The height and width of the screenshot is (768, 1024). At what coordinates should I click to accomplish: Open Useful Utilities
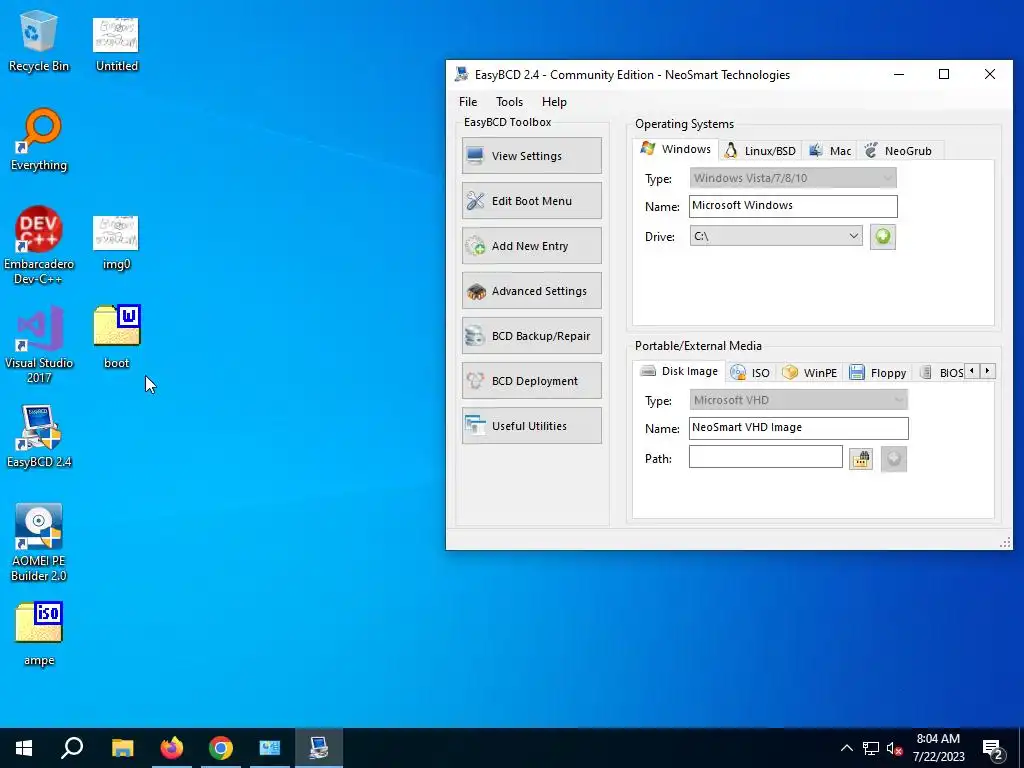(x=532, y=426)
